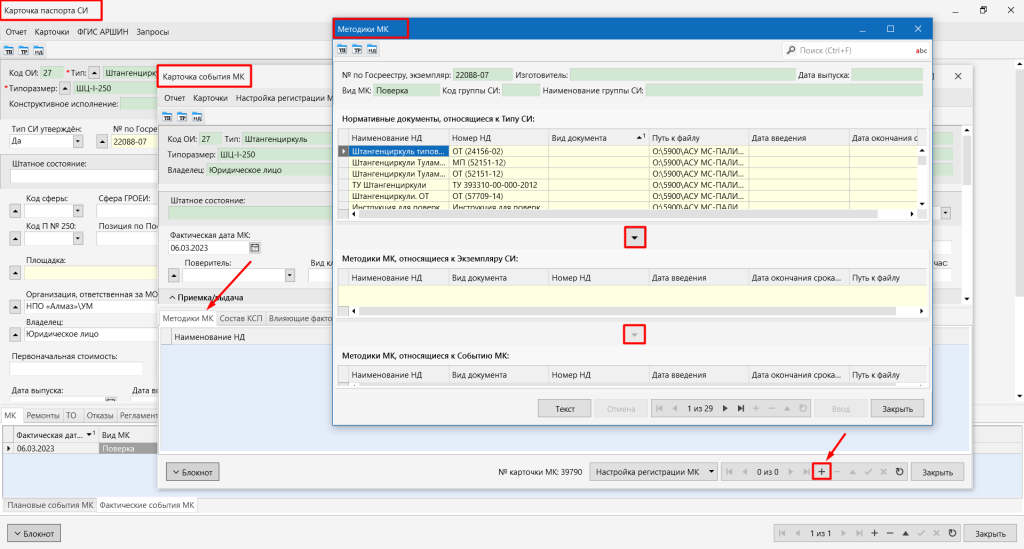This screenshot has height=549, width=1024.
Task: Click the minus delete icon in Карточка паспорта СИ bottom navigator
Action: (890, 533)
